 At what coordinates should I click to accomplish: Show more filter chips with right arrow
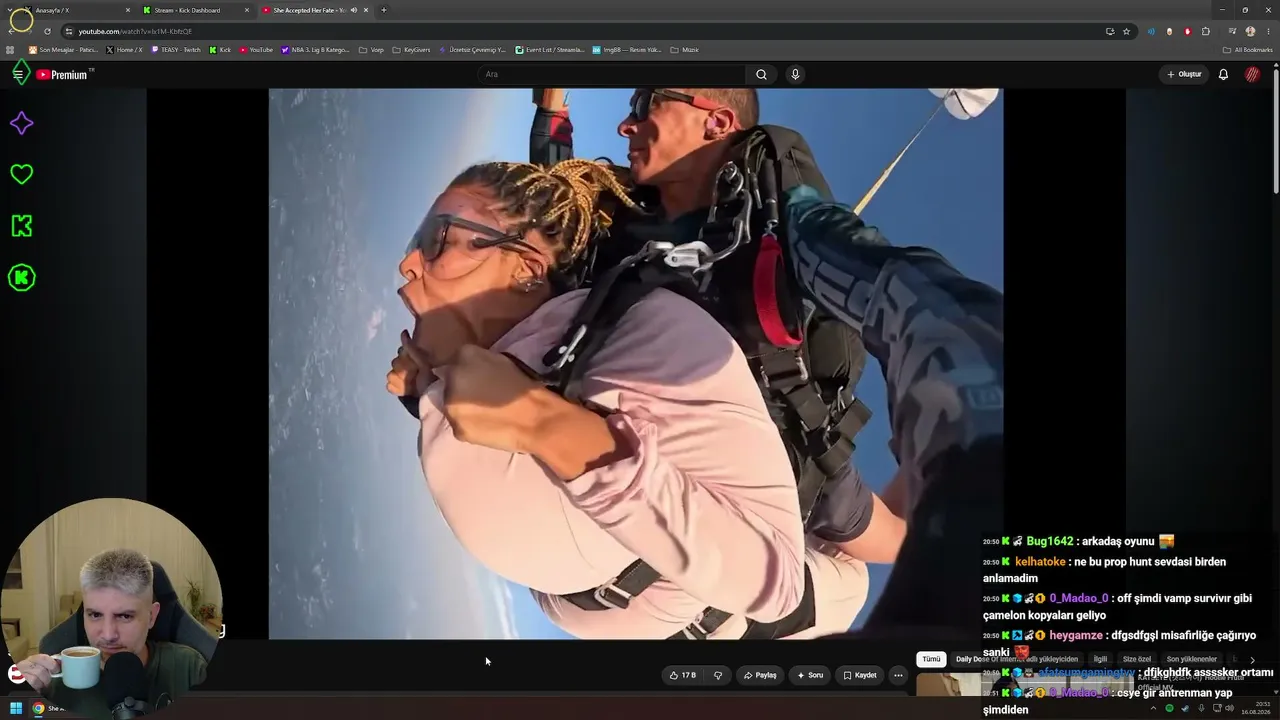click(x=1252, y=660)
